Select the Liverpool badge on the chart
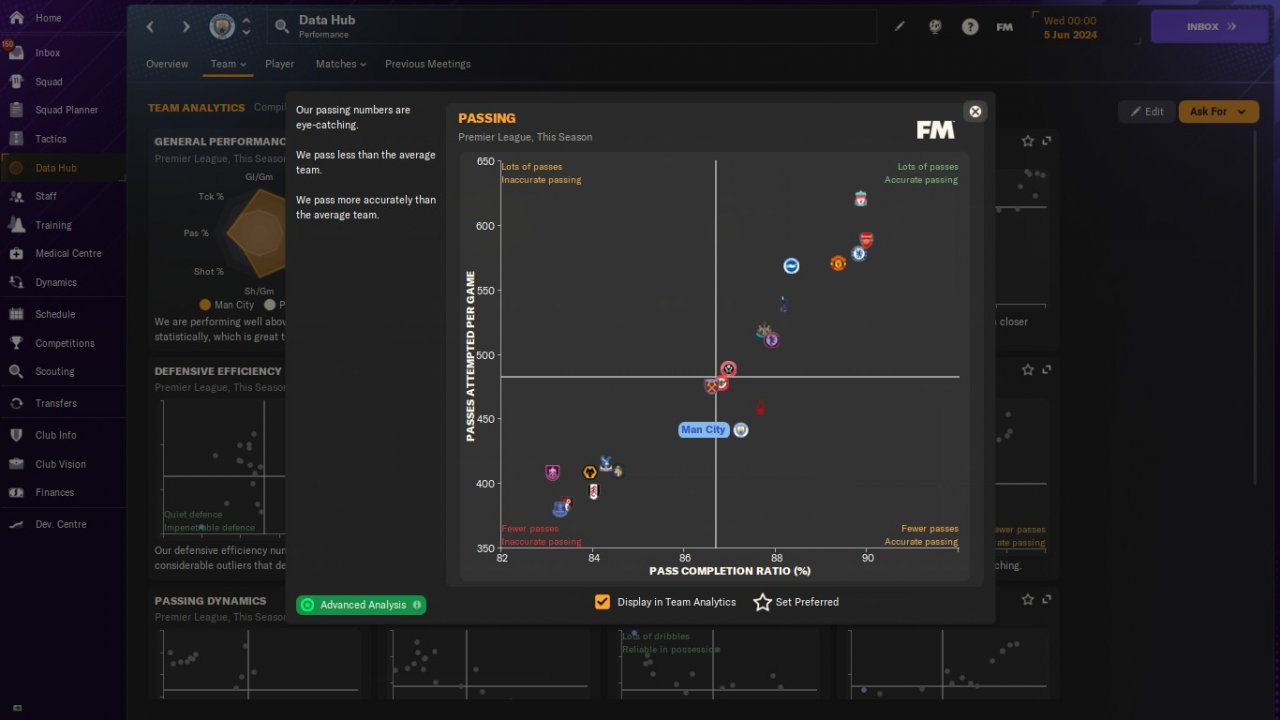1280x720 pixels. (x=861, y=199)
